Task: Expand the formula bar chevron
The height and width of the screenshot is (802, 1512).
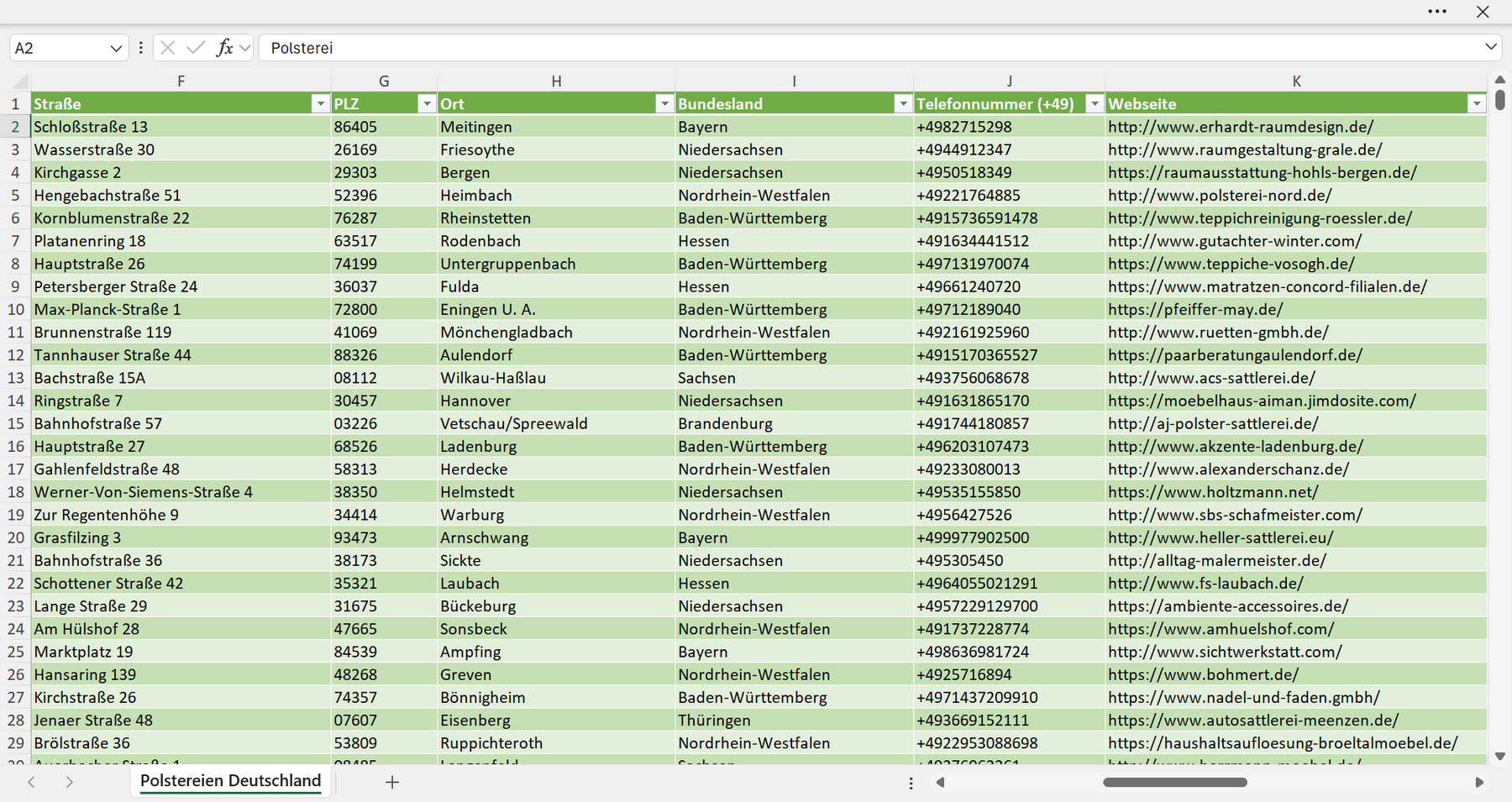Action: pos(1491,47)
